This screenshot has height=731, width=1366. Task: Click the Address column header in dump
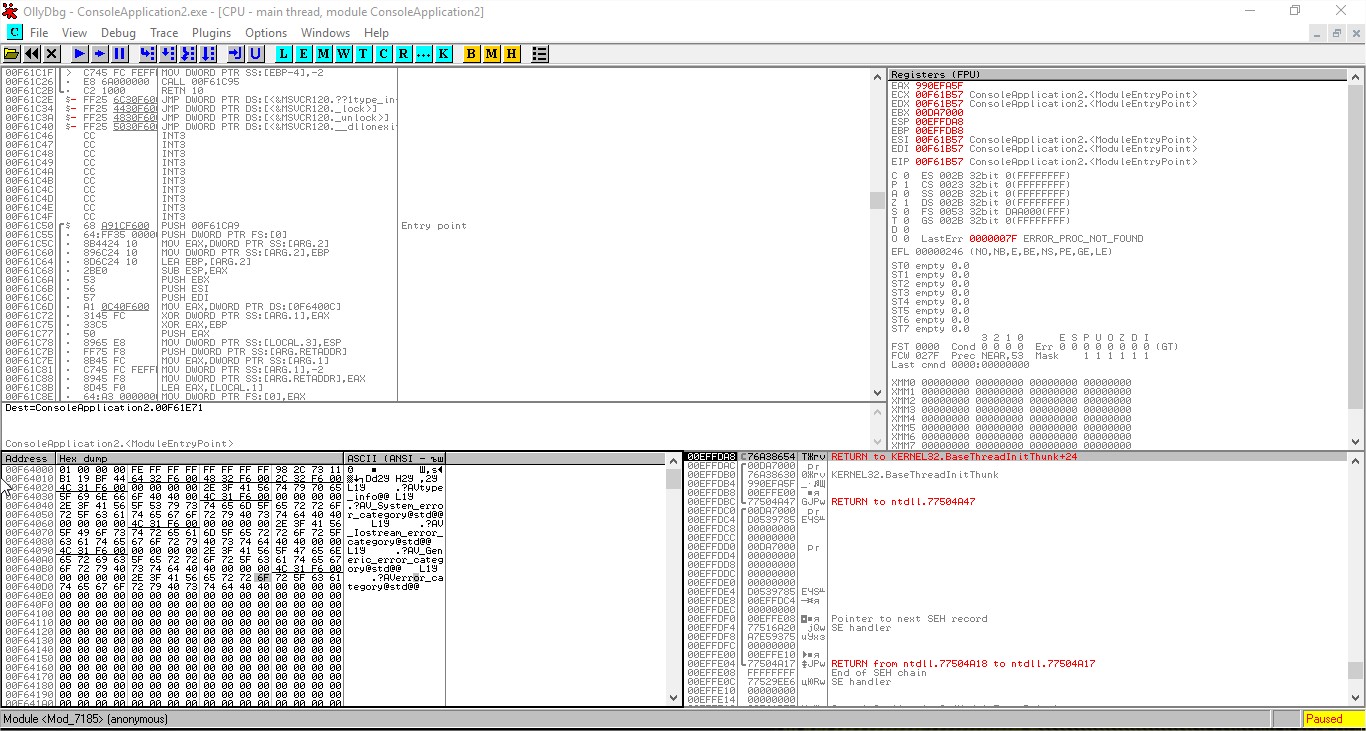coord(28,459)
